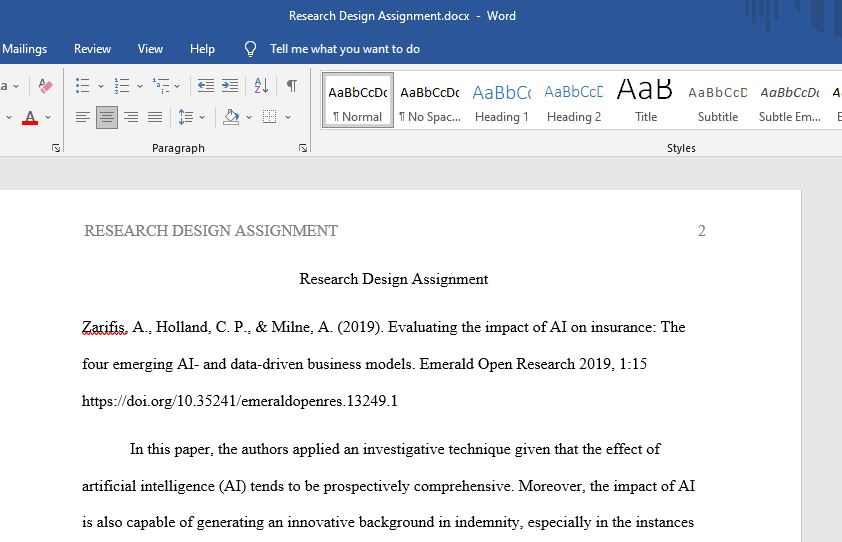Click Decrease Indent icon
Screen dimensions: 842x542
tap(206, 85)
